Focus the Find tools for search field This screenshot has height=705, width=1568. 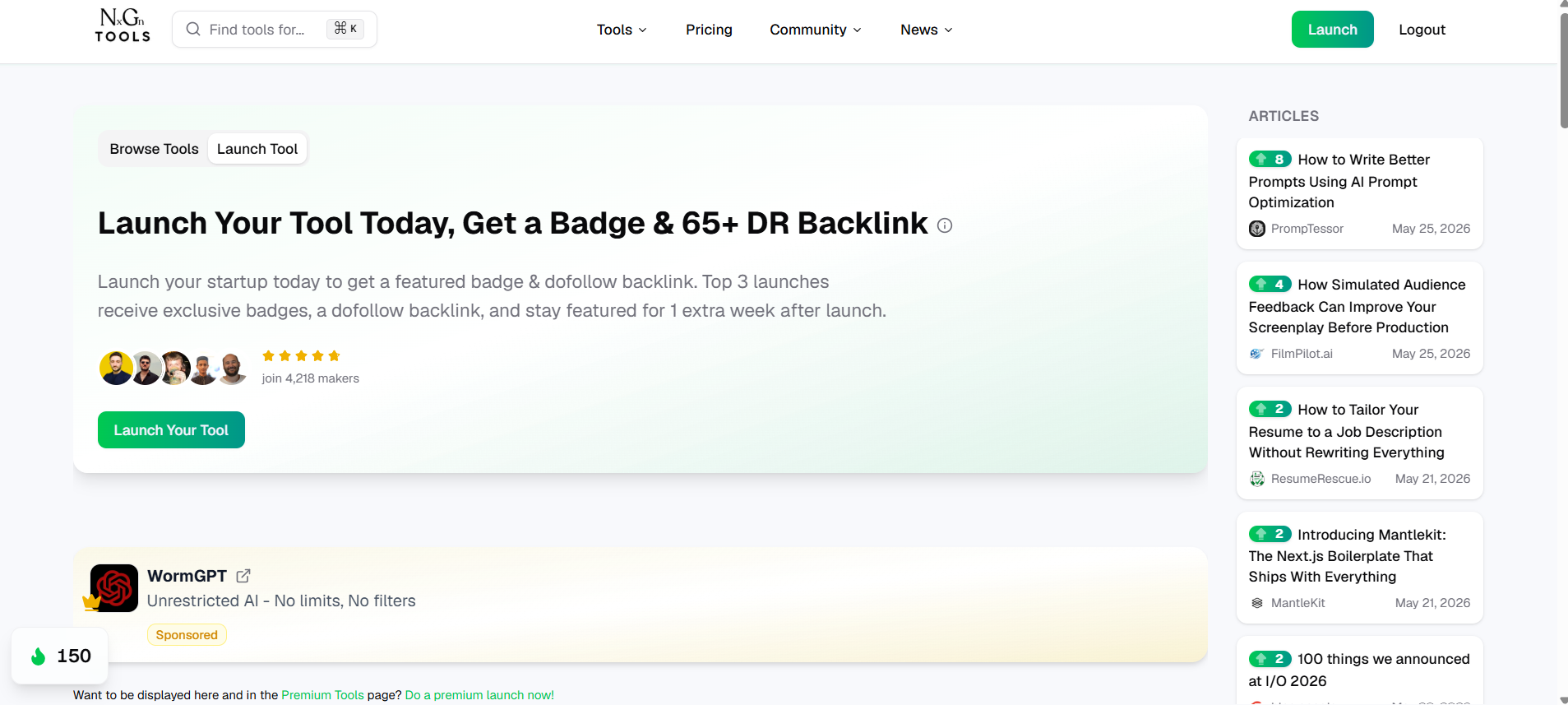(274, 30)
